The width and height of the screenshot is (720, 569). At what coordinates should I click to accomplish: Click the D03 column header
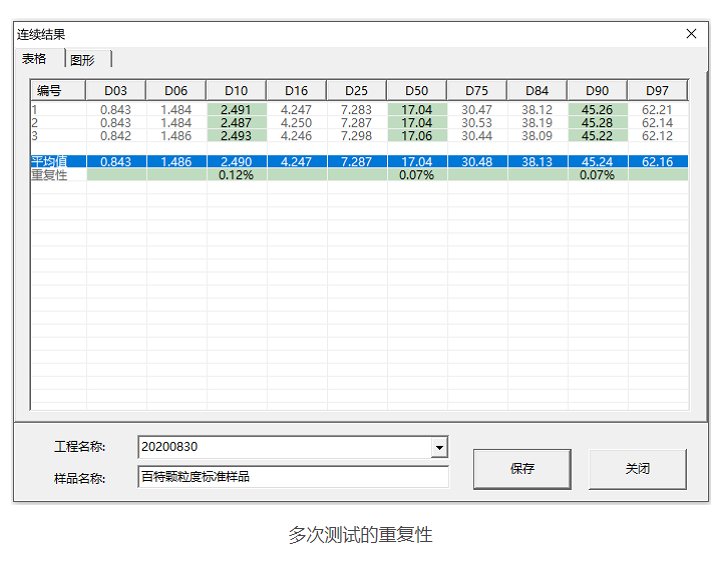(x=116, y=91)
